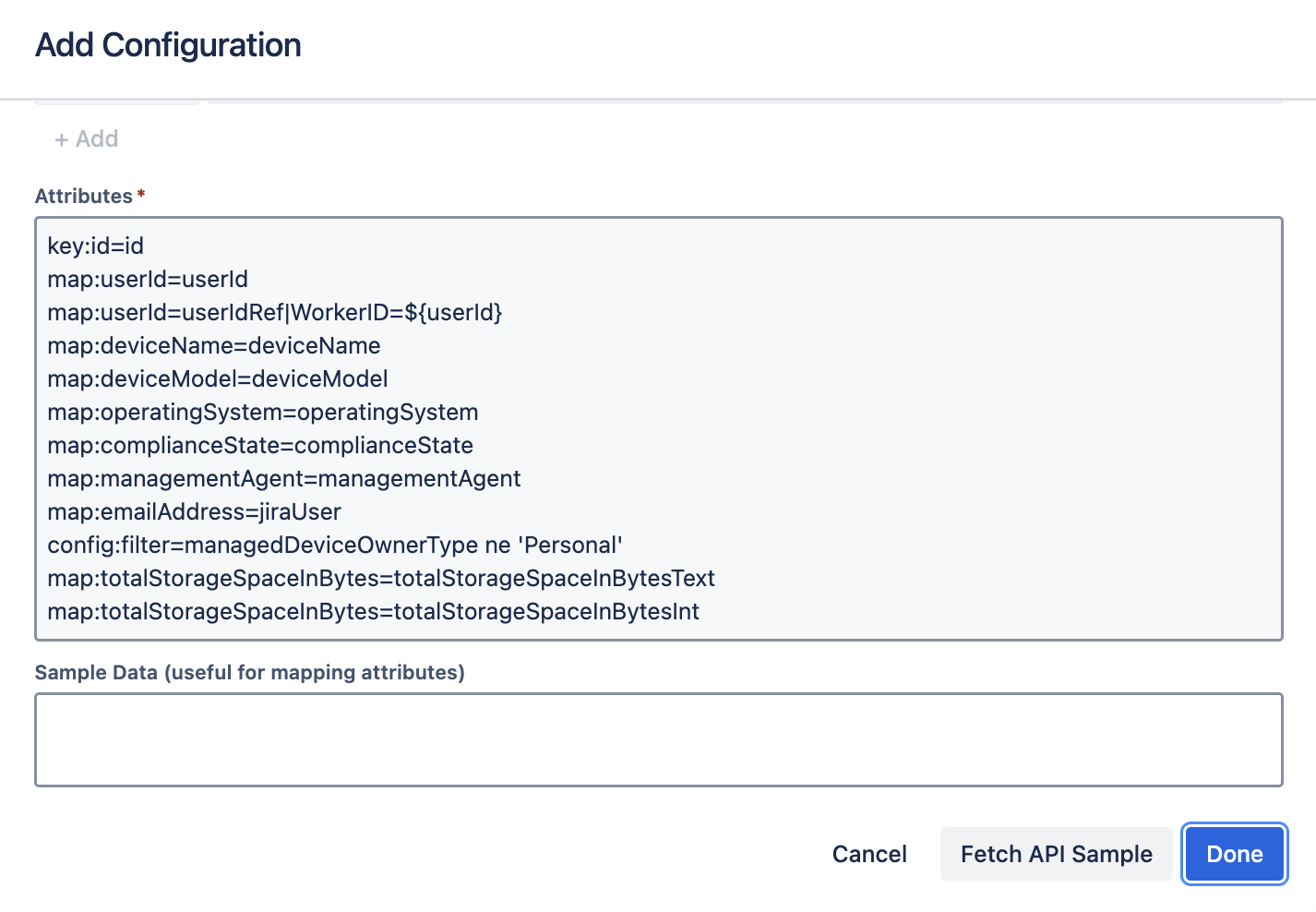Click the managementAgent mapping line
Screen dimensions: 1316x912
point(283,478)
